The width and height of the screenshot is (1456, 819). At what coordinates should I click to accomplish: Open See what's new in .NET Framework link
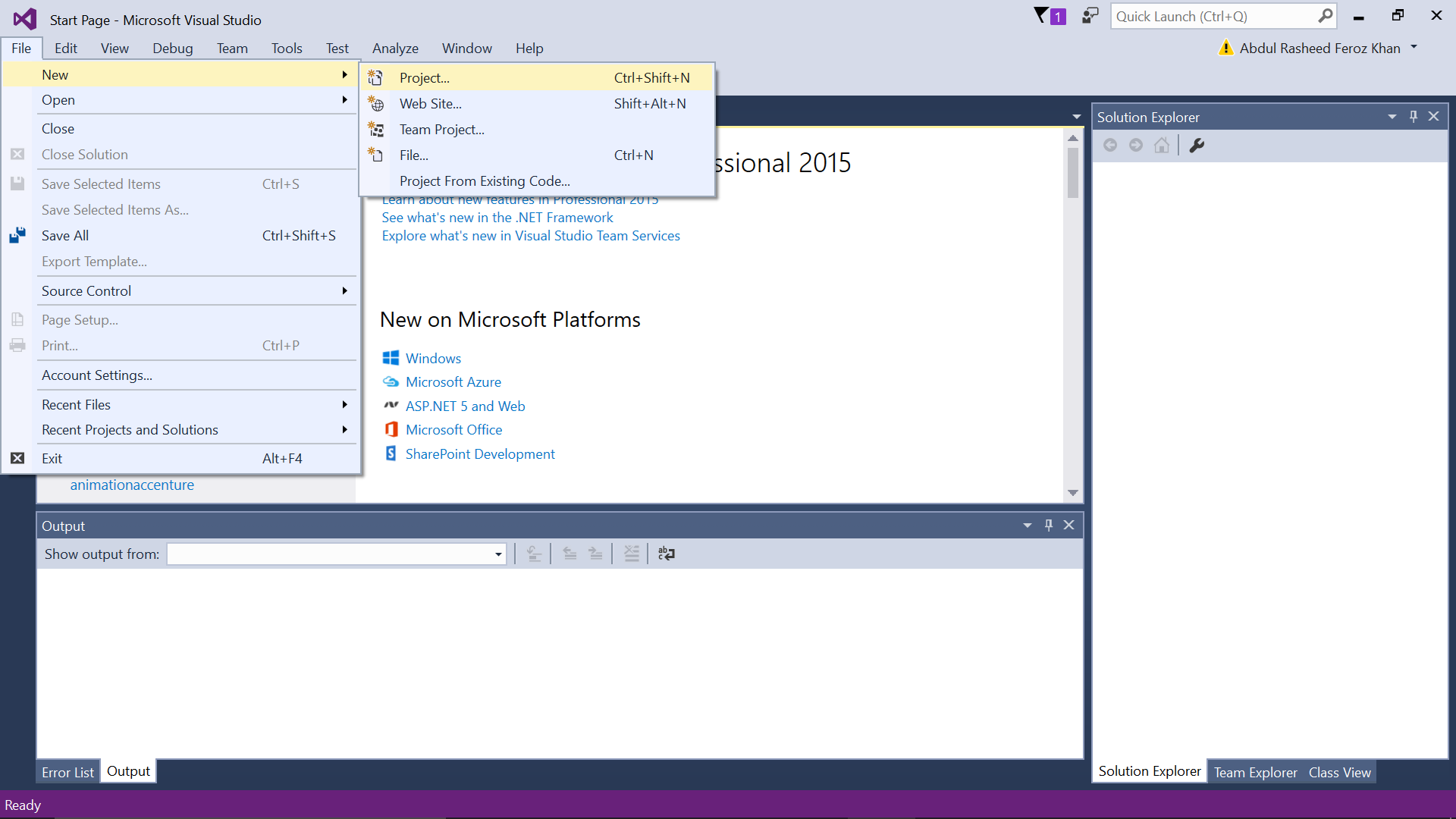click(497, 217)
